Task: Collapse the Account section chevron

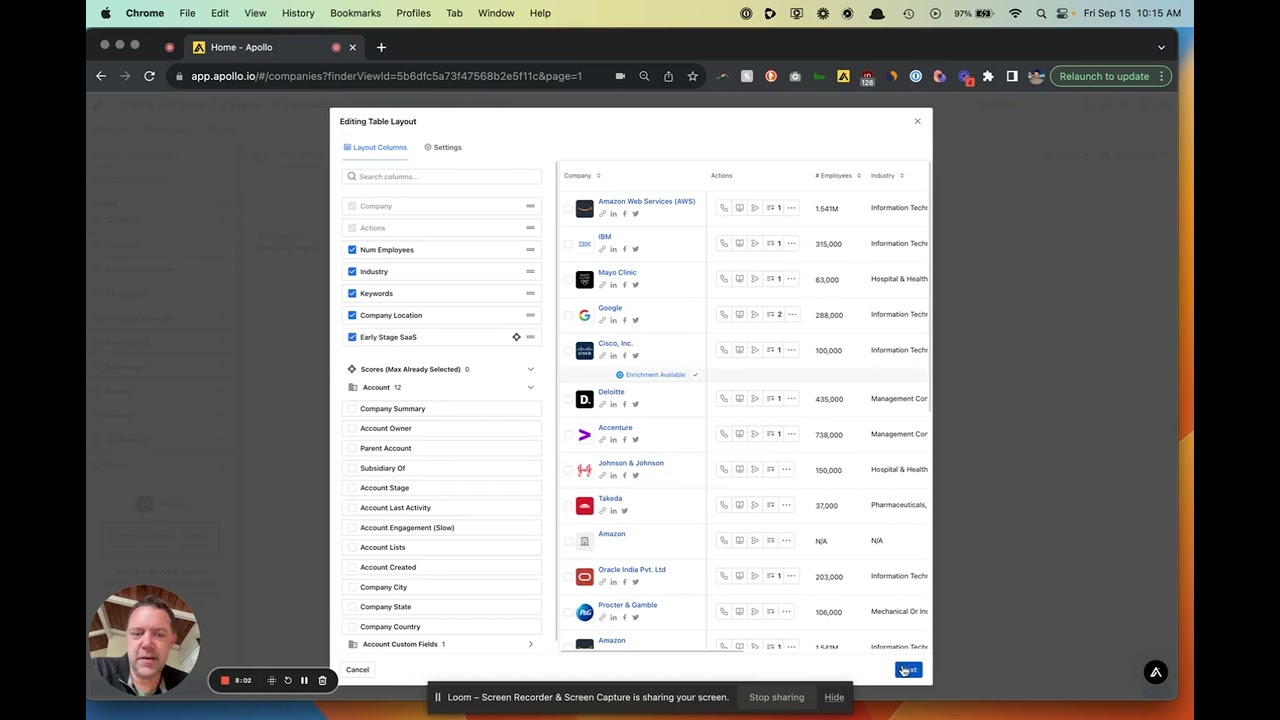Action: 530,387
